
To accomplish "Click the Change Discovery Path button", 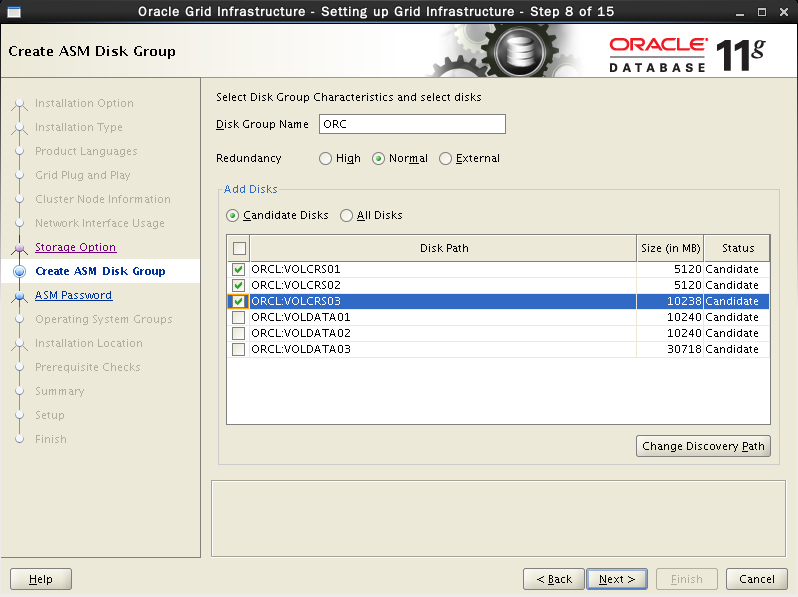I will point(703,446).
